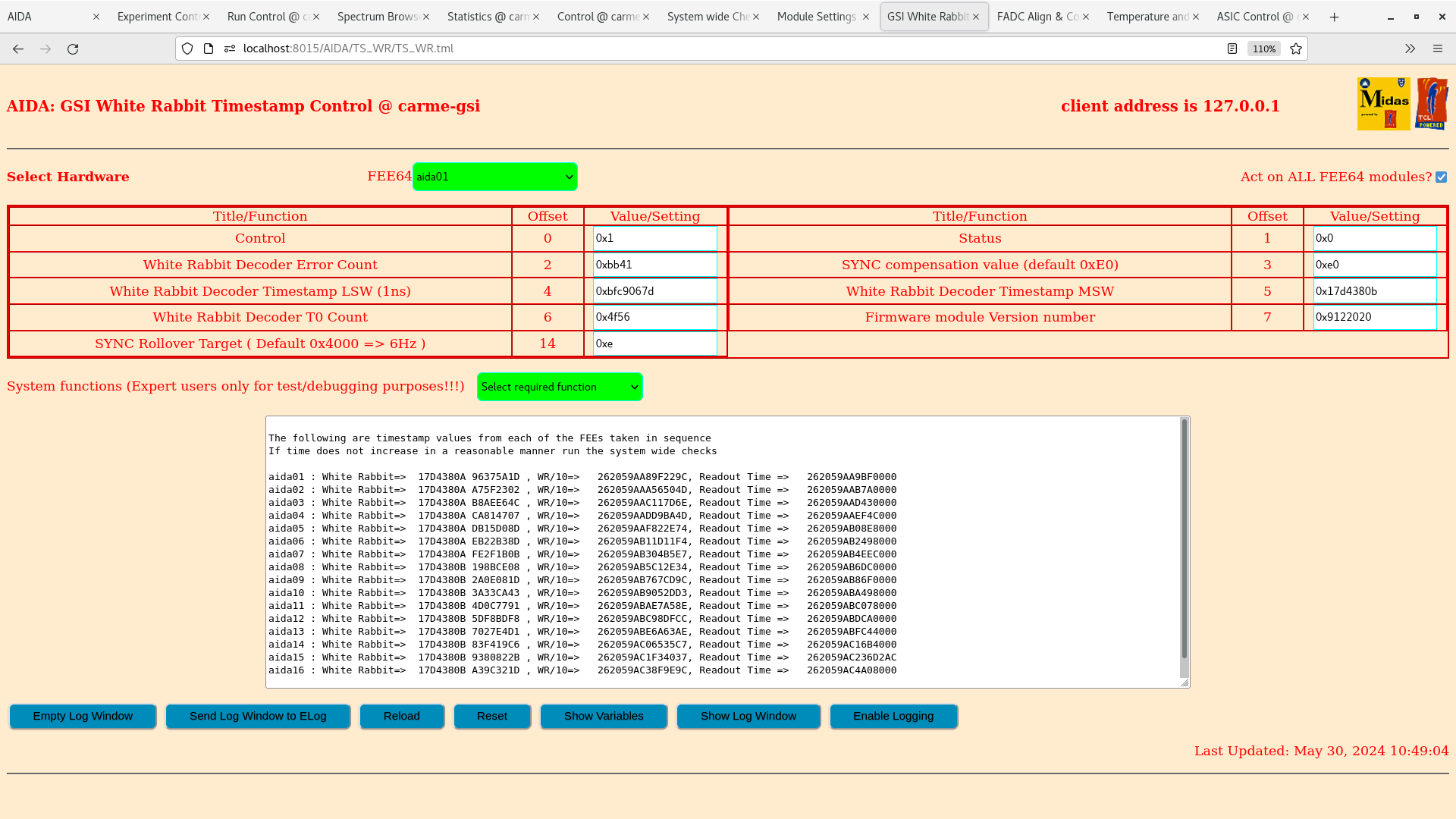Click Send Log Window to ELog button
Viewport: 1456px width, 819px height.
click(258, 716)
